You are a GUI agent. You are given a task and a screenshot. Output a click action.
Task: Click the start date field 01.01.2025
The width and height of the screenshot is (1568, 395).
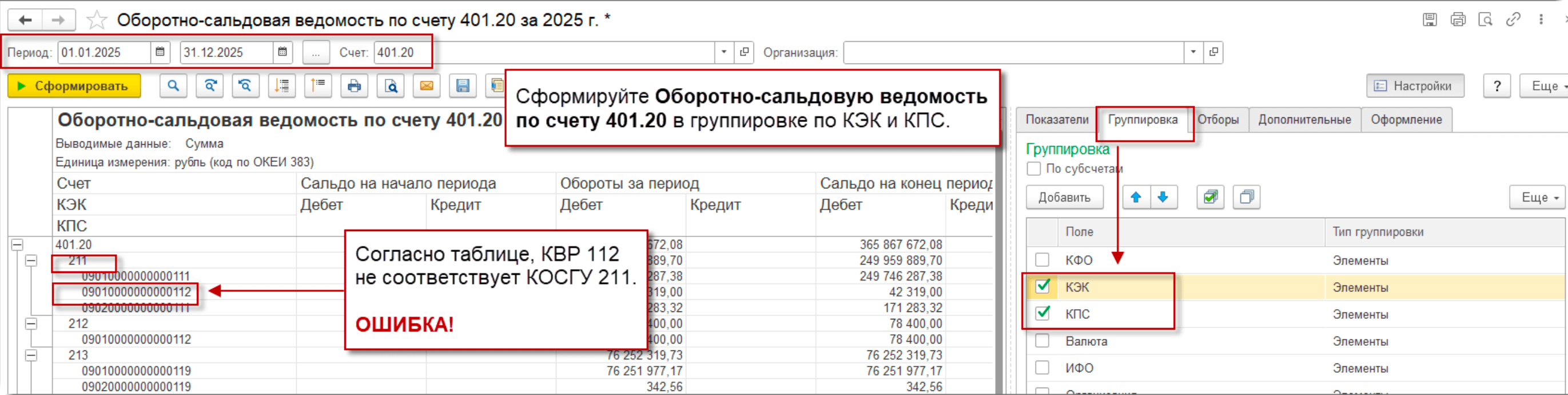click(x=105, y=53)
